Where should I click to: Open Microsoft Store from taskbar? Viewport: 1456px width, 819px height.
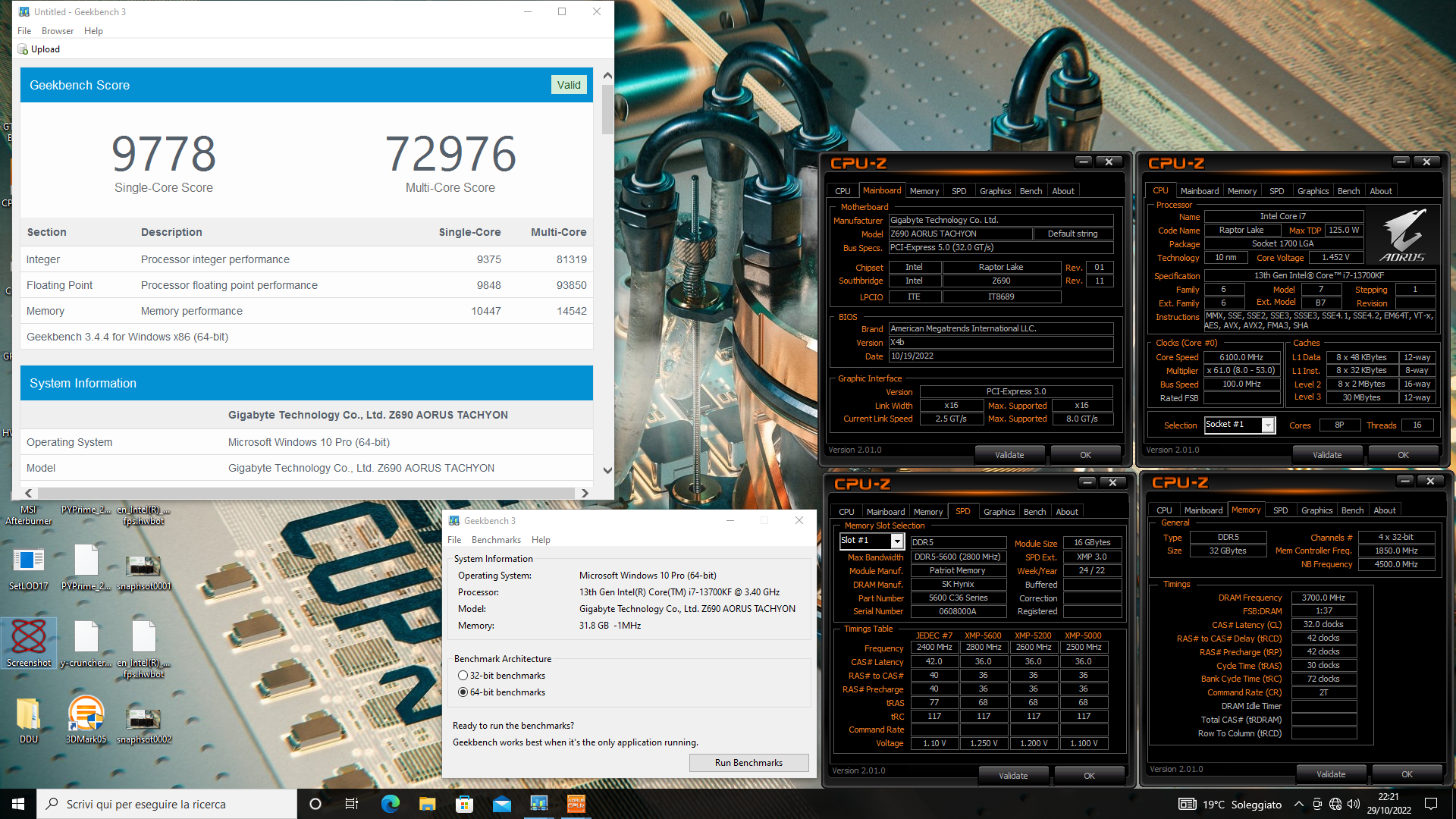coord(464,804)
